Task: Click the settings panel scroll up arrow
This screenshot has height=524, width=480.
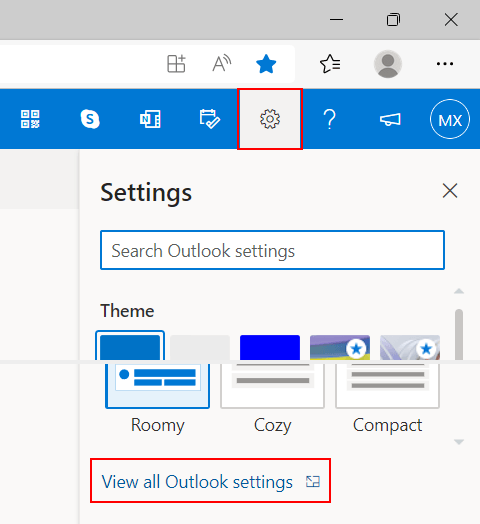Action: (x=459, y=291)
